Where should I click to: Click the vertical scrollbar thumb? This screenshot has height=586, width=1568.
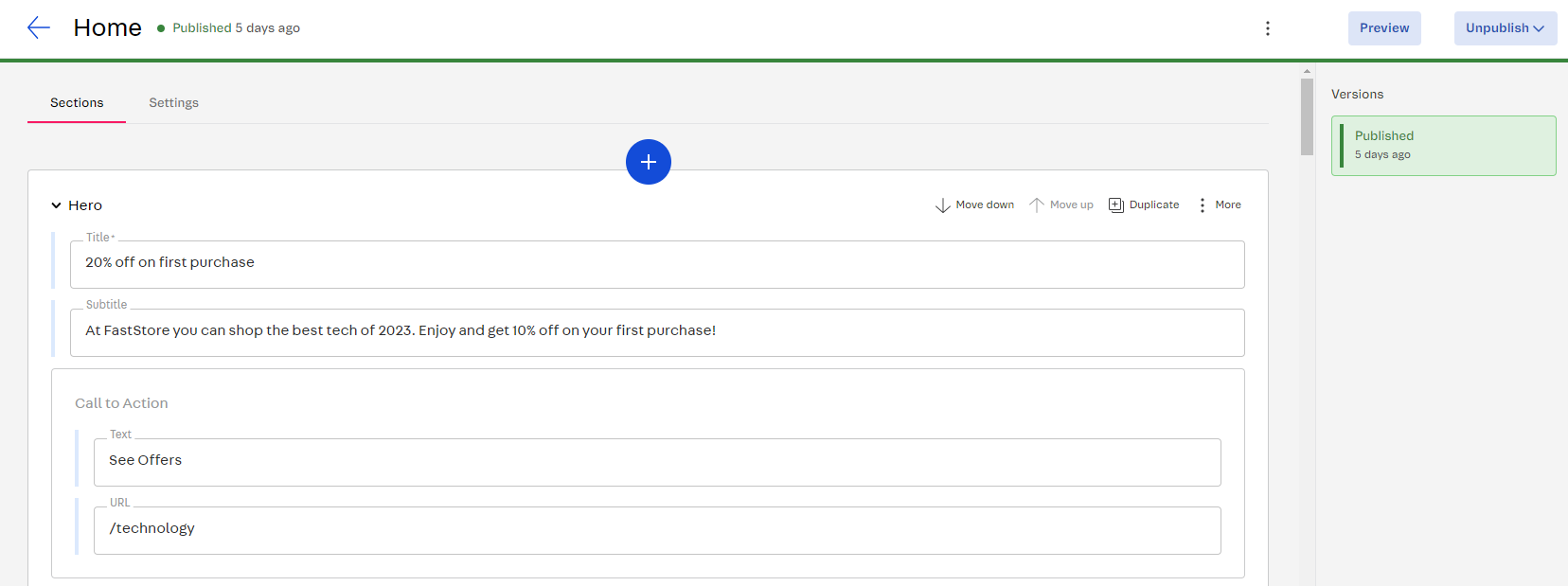1307,115
